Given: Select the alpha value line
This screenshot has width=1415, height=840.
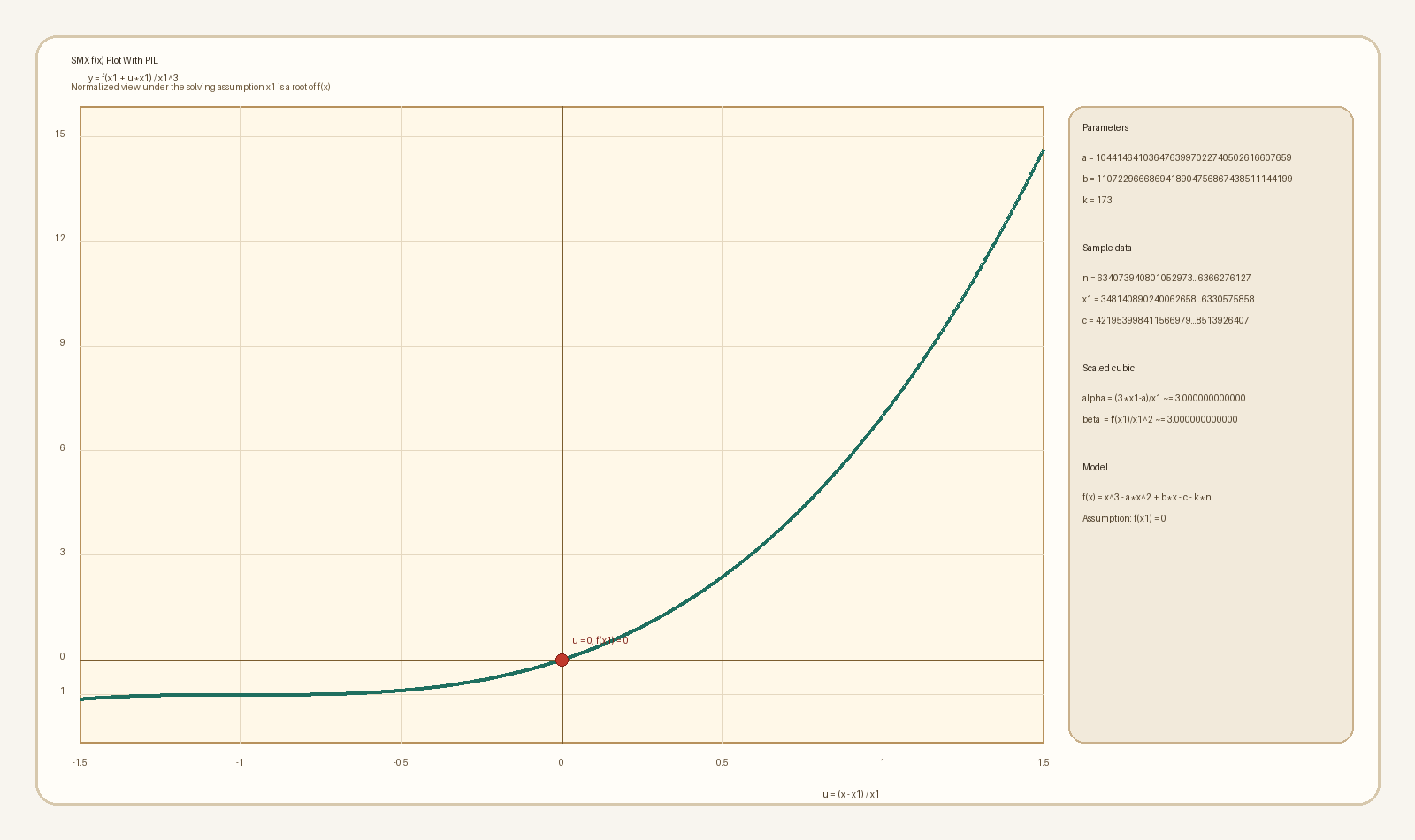Looking at the screenshot, I should (1163, 399).
